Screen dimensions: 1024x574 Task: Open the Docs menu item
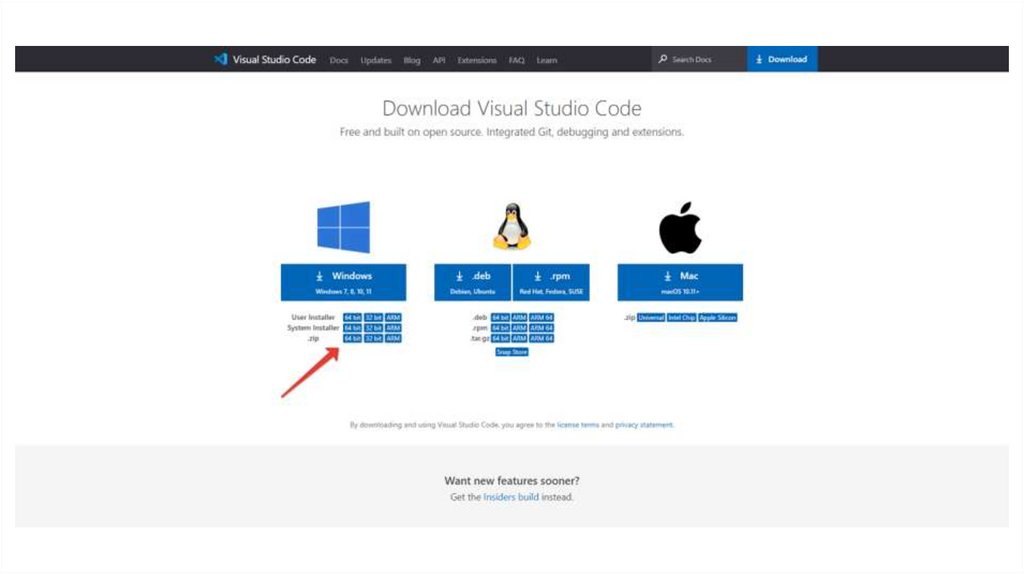[339, 60]
